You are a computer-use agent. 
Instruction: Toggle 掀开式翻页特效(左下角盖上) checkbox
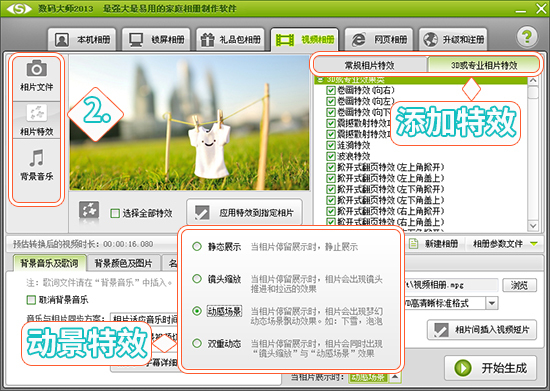[330, 200]
